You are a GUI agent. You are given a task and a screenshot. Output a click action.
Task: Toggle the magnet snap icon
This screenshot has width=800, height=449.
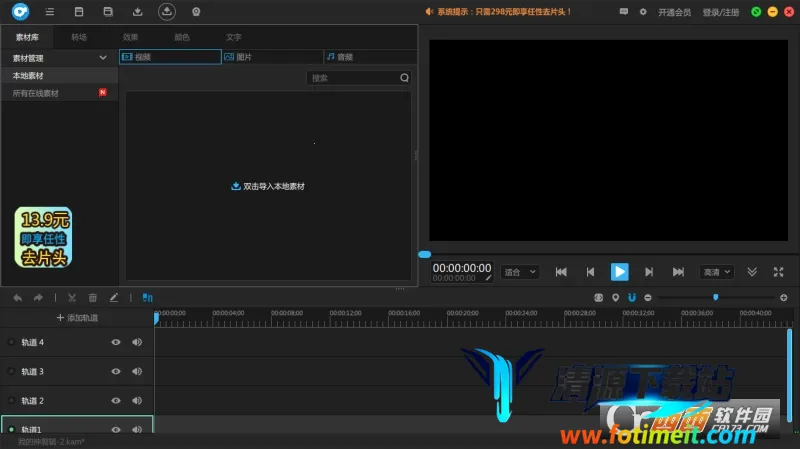(x=632, y=297)
